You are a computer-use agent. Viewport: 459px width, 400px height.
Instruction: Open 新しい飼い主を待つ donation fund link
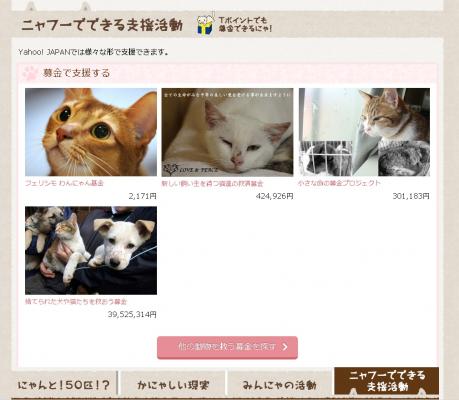click(x=212, y=183)
